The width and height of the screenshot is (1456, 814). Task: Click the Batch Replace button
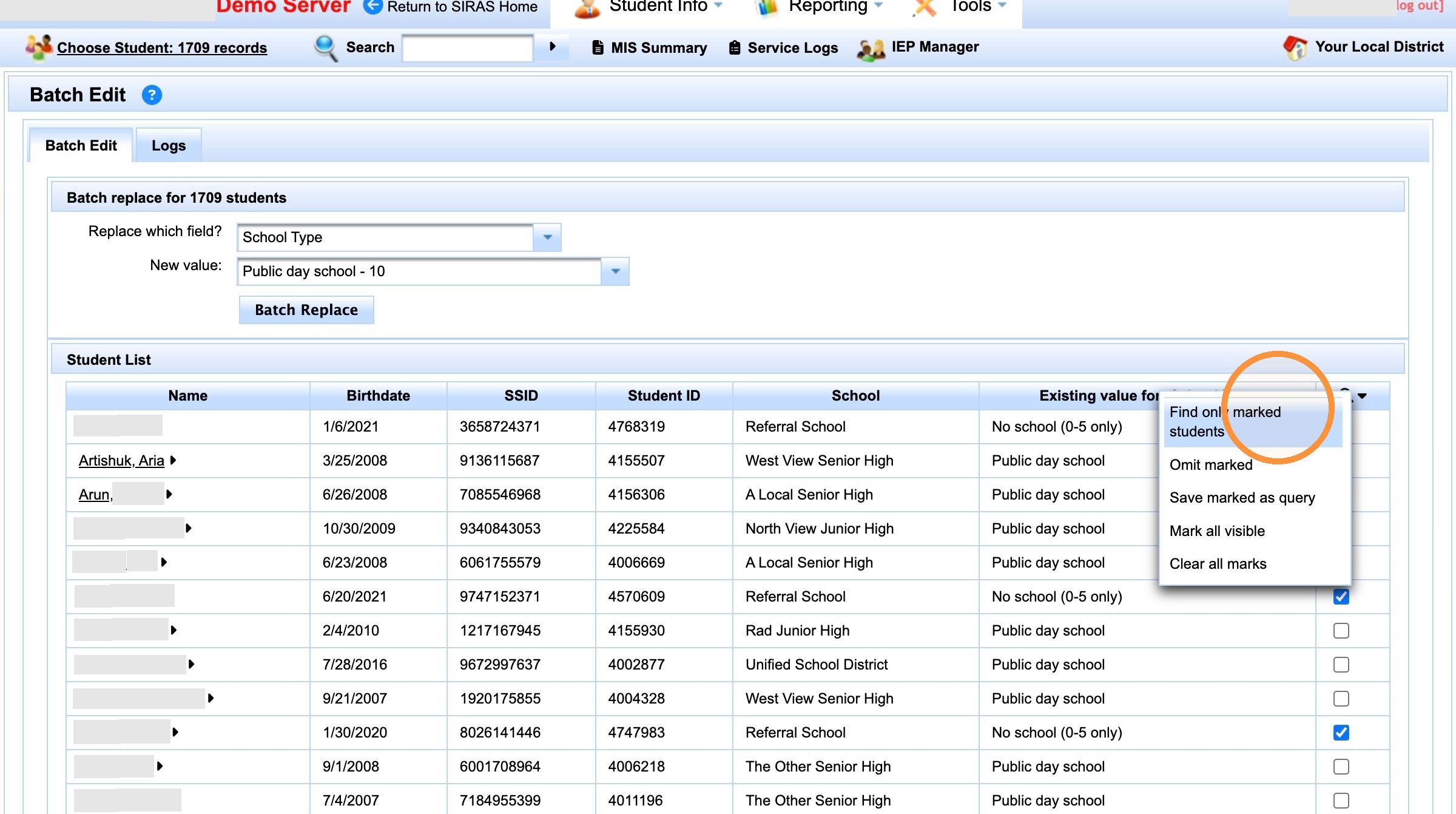[x=306, y=310]
